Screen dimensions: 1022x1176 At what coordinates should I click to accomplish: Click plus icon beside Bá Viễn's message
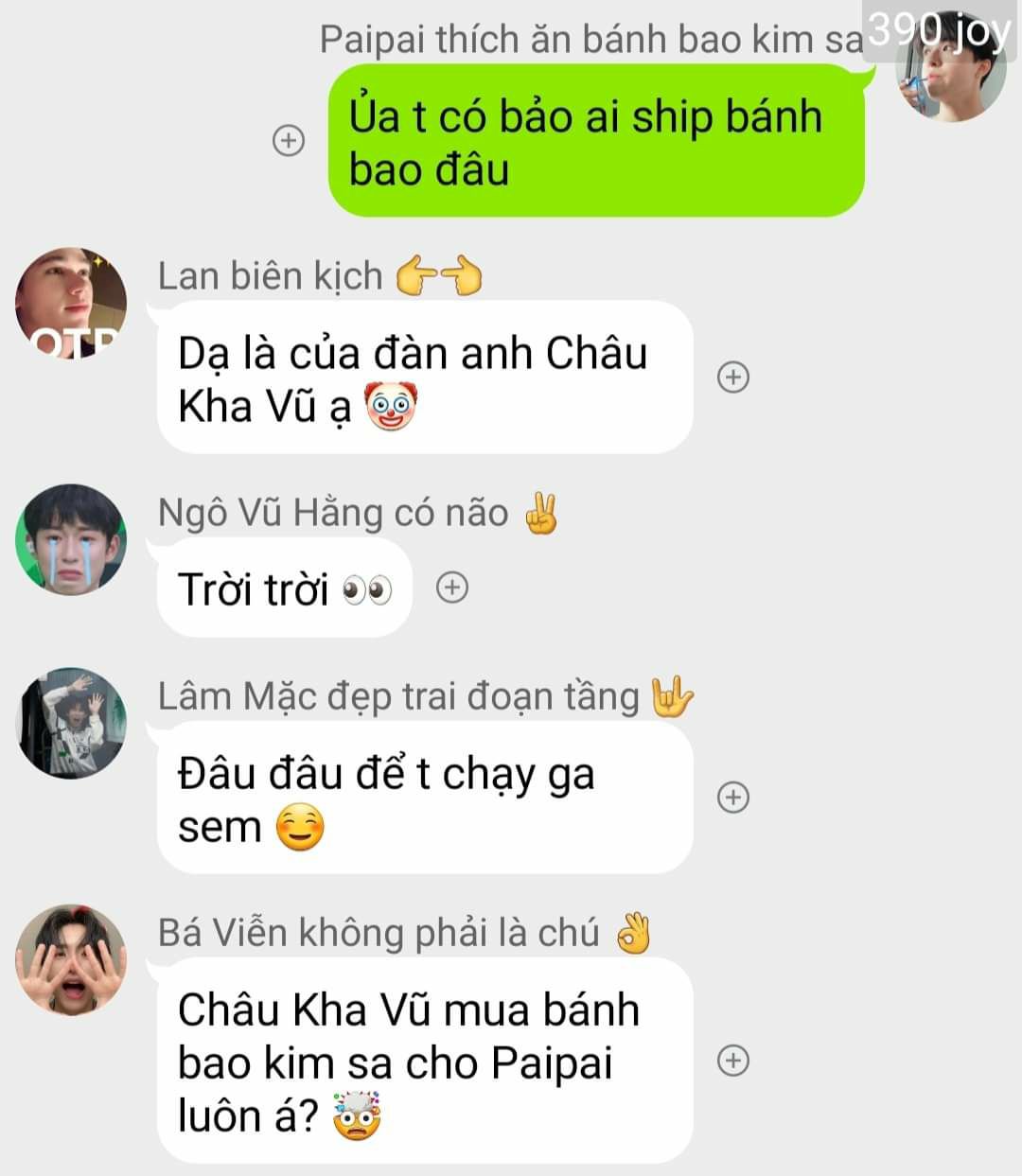(733, 1061)
